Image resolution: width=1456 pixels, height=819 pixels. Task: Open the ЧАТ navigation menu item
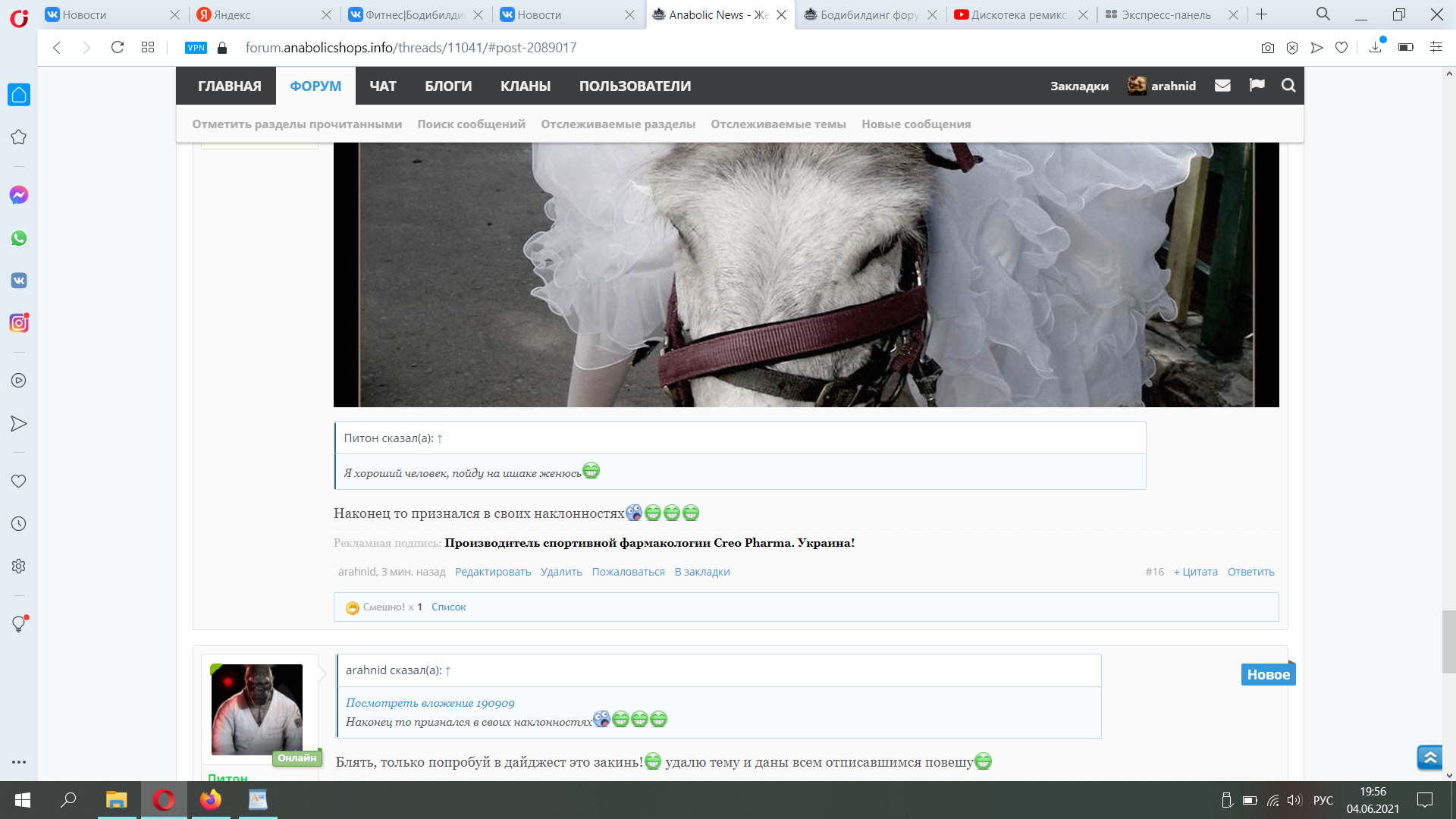click(x=383, y=86)
